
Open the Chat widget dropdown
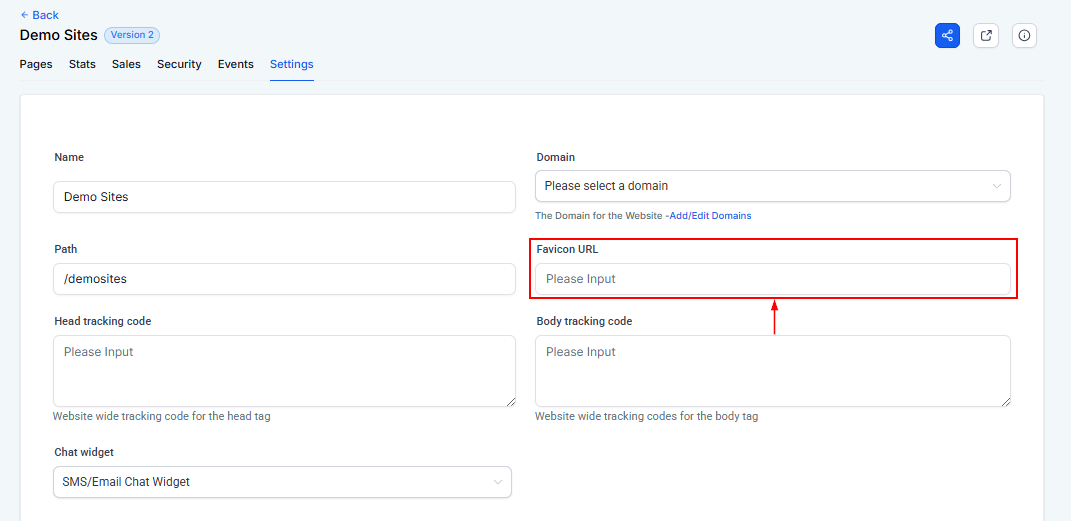coord(282,482)
